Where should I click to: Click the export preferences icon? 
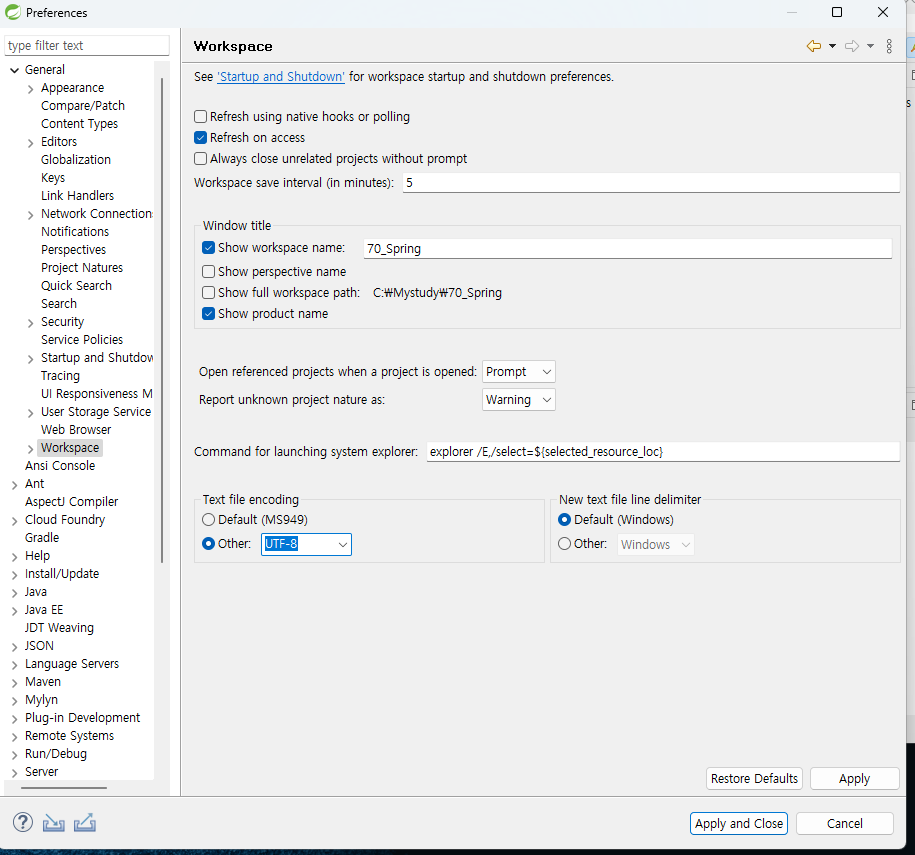point(85,822)
